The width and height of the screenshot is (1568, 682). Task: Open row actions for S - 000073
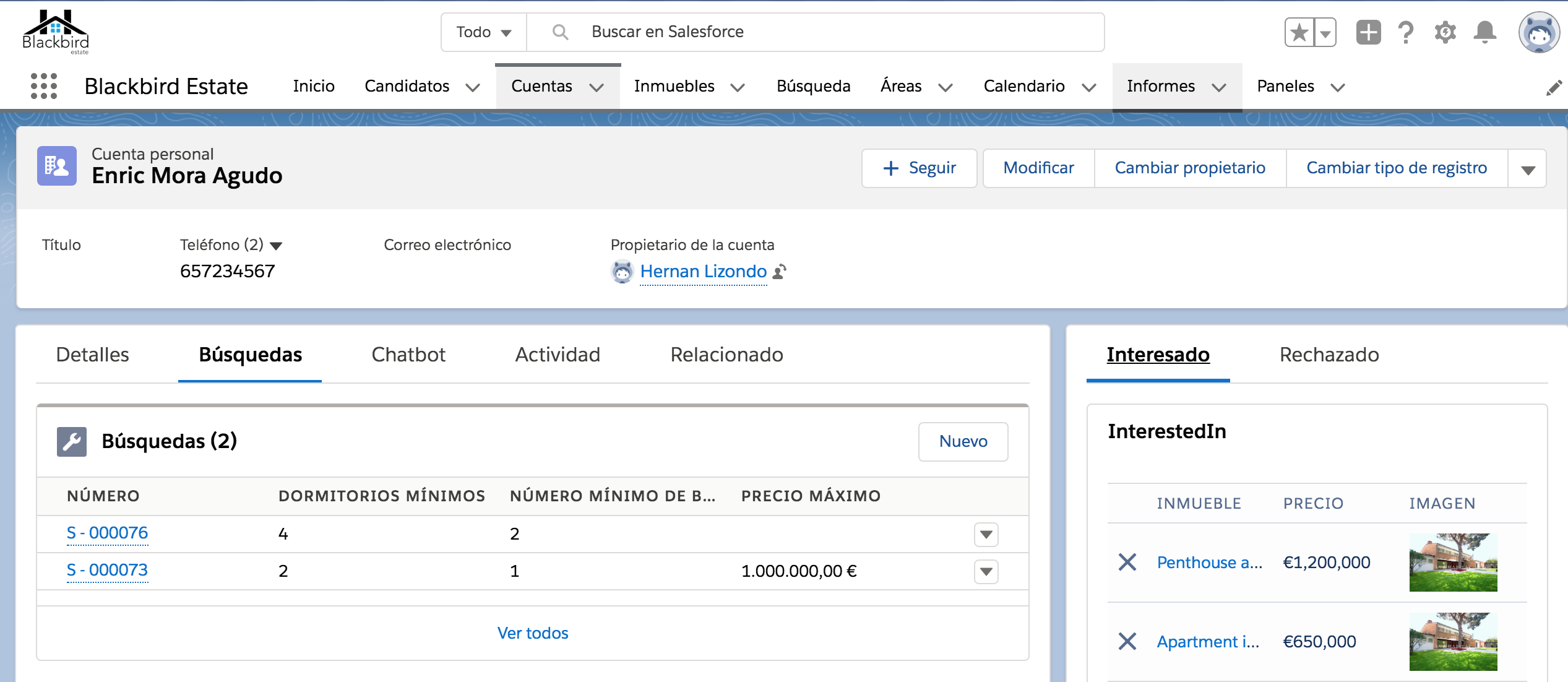(986, 571)
